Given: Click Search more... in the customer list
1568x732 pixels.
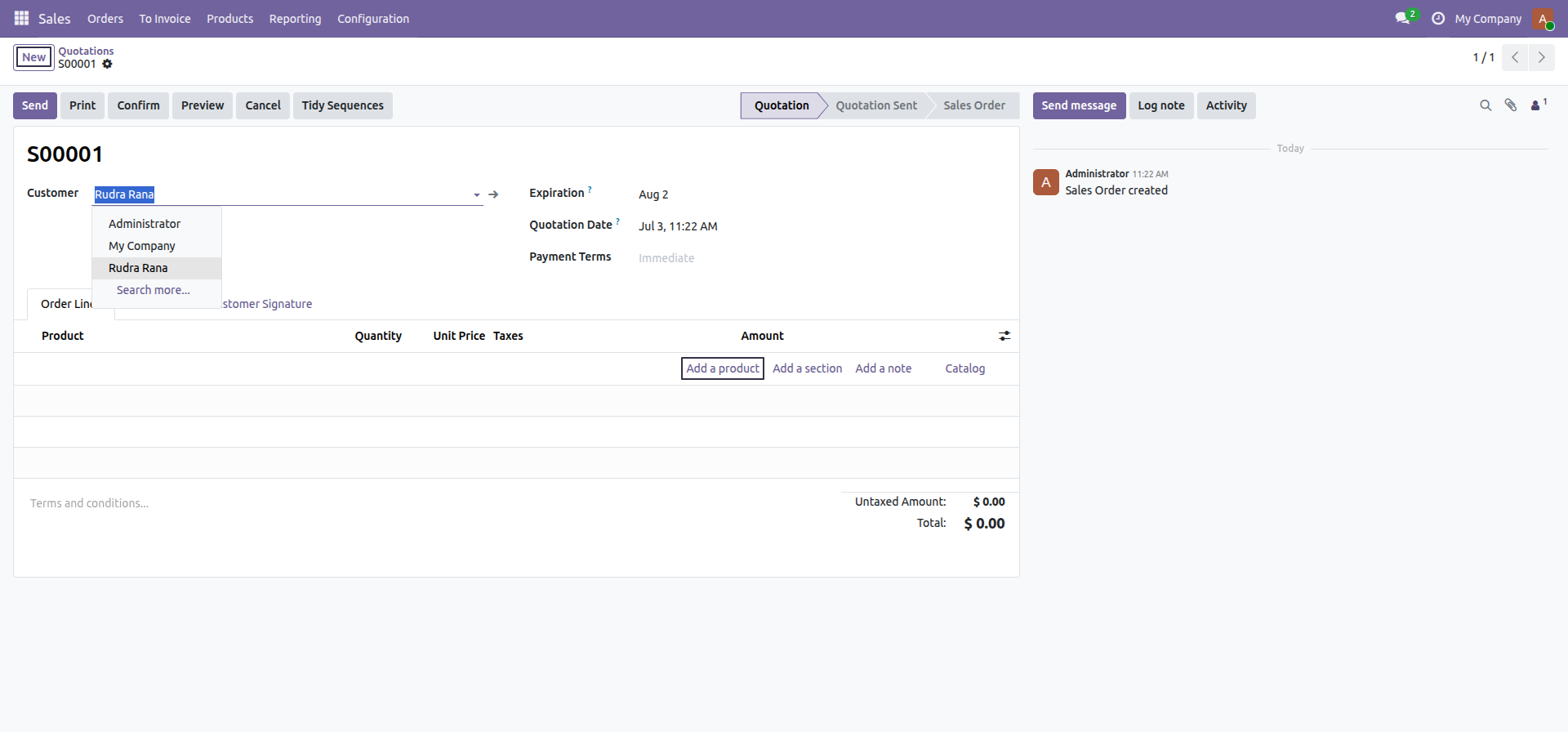Looking at the screenshot, I should [x=157, y=290].
